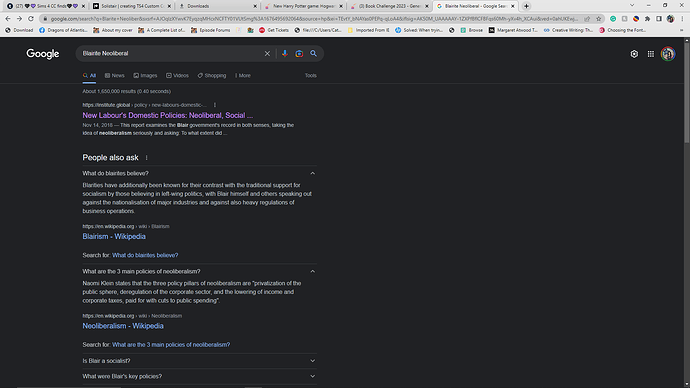The width and height of the screenshot is (690, 388).
Task: Show more bookmarks overflow chevron
Action: pos(682,30)
